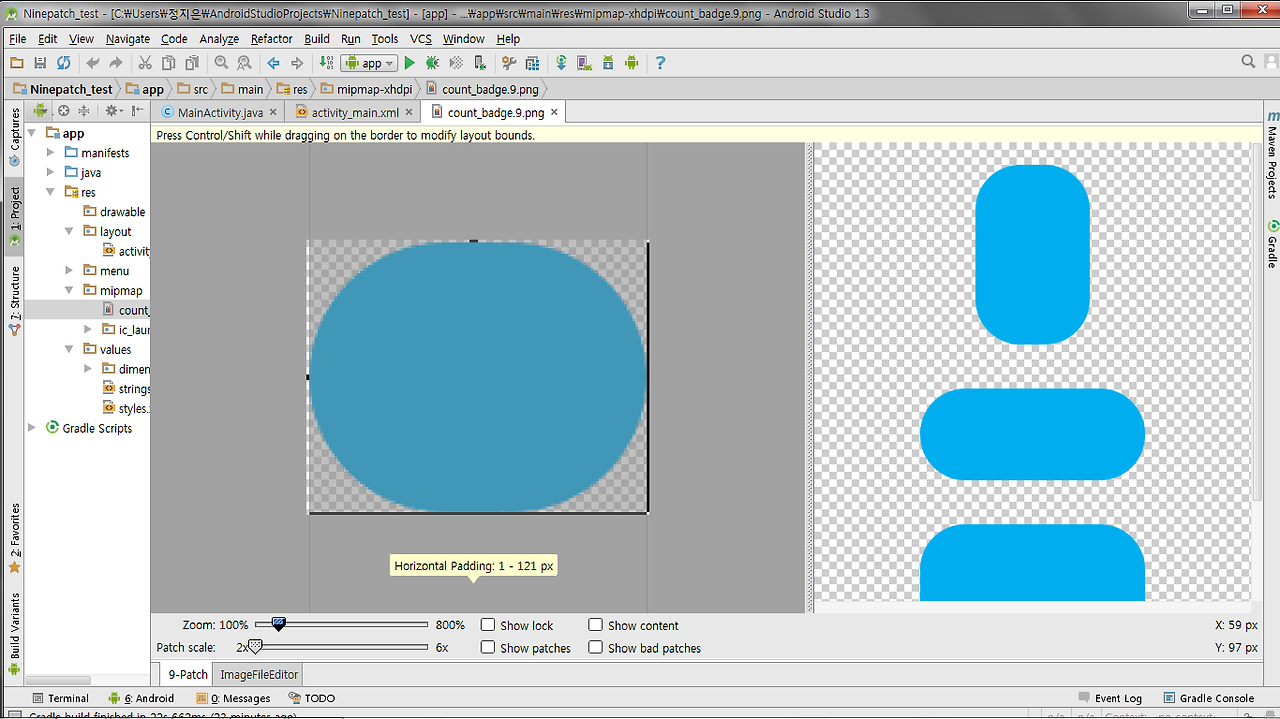
Task: Click the Save All floppy disk icon
Action: (40, 63)
